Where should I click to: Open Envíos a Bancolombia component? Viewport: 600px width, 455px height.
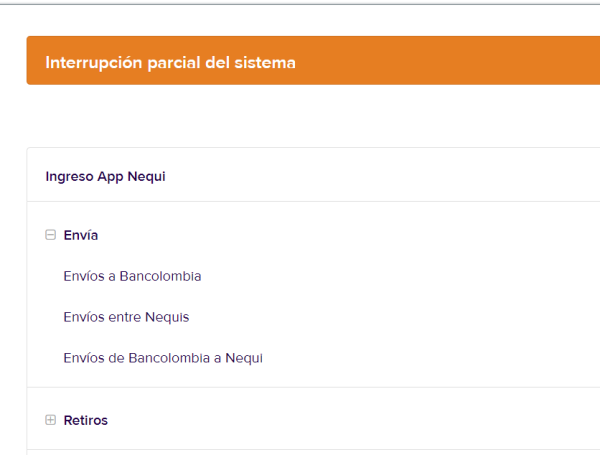[x=132, y=276]
